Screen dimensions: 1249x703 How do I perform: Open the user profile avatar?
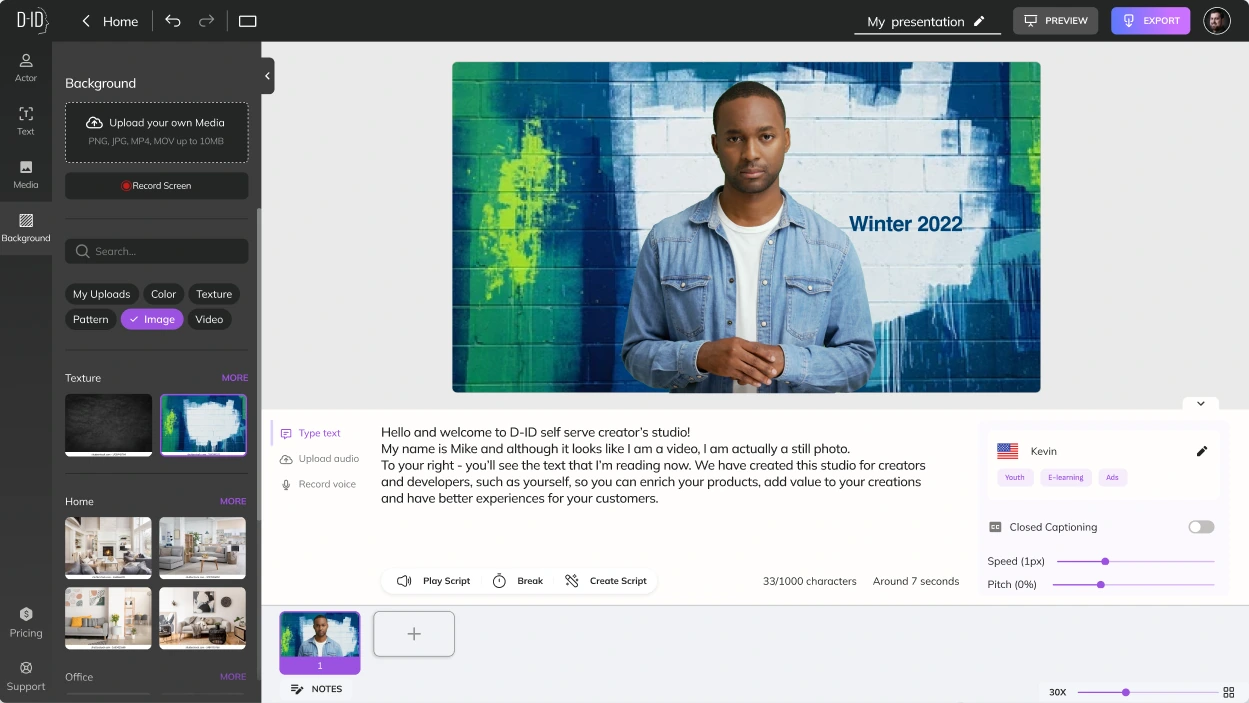1217,21
